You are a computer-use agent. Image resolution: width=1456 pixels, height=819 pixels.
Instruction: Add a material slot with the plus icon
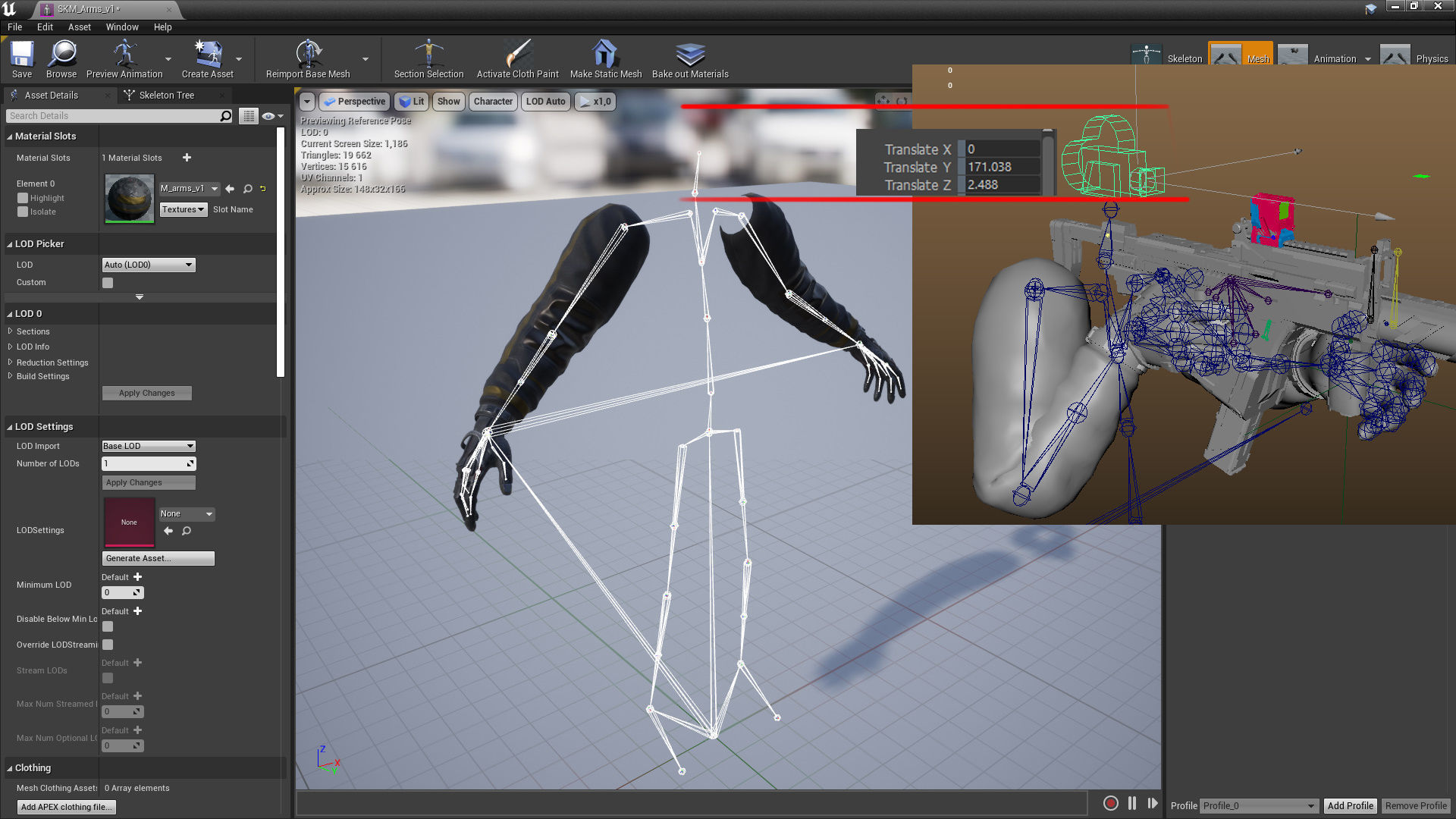point(187,158)
